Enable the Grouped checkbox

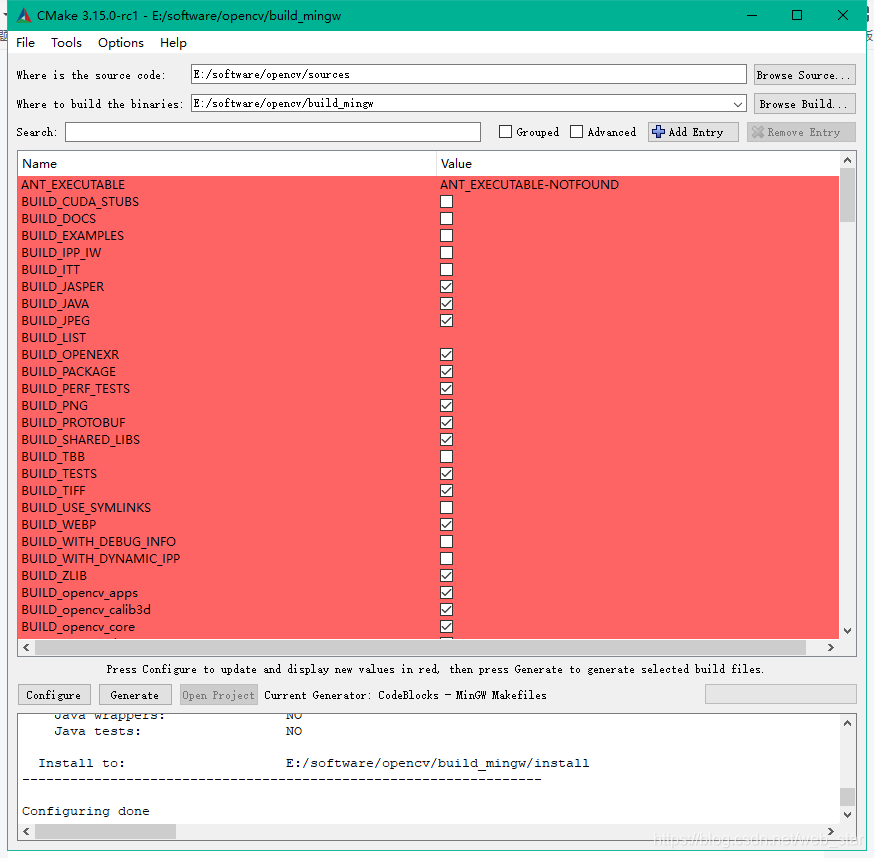tap(506, 132)
